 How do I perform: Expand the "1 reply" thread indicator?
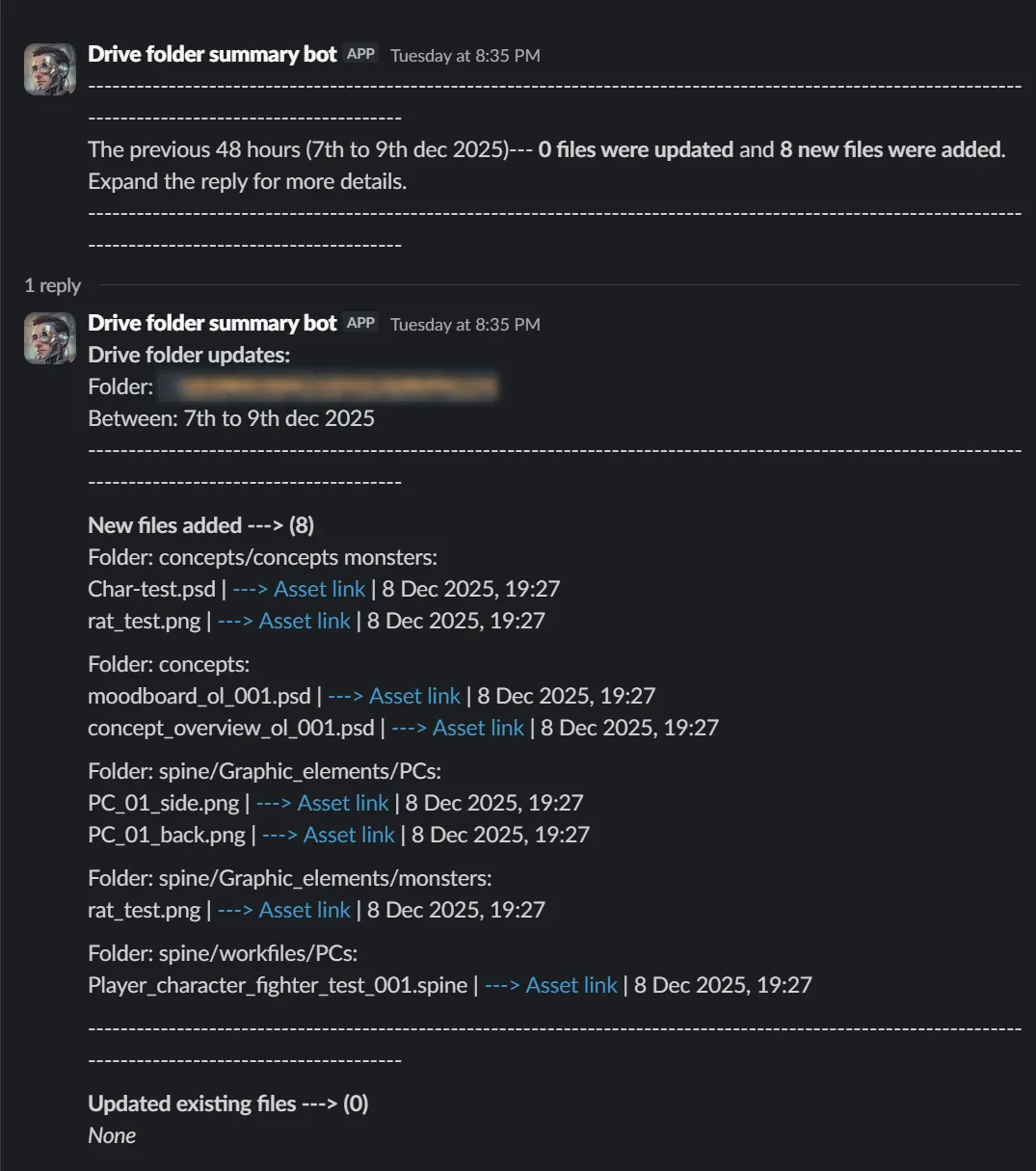coord(52,285)
